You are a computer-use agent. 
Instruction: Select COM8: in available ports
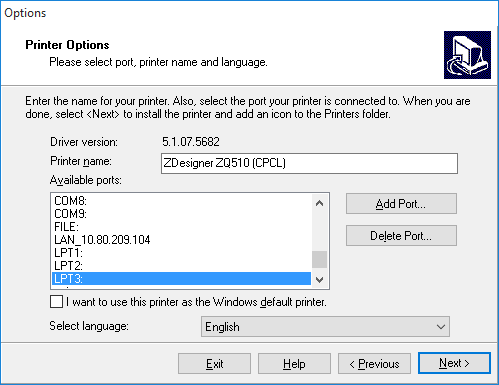[x=181, y=201]
